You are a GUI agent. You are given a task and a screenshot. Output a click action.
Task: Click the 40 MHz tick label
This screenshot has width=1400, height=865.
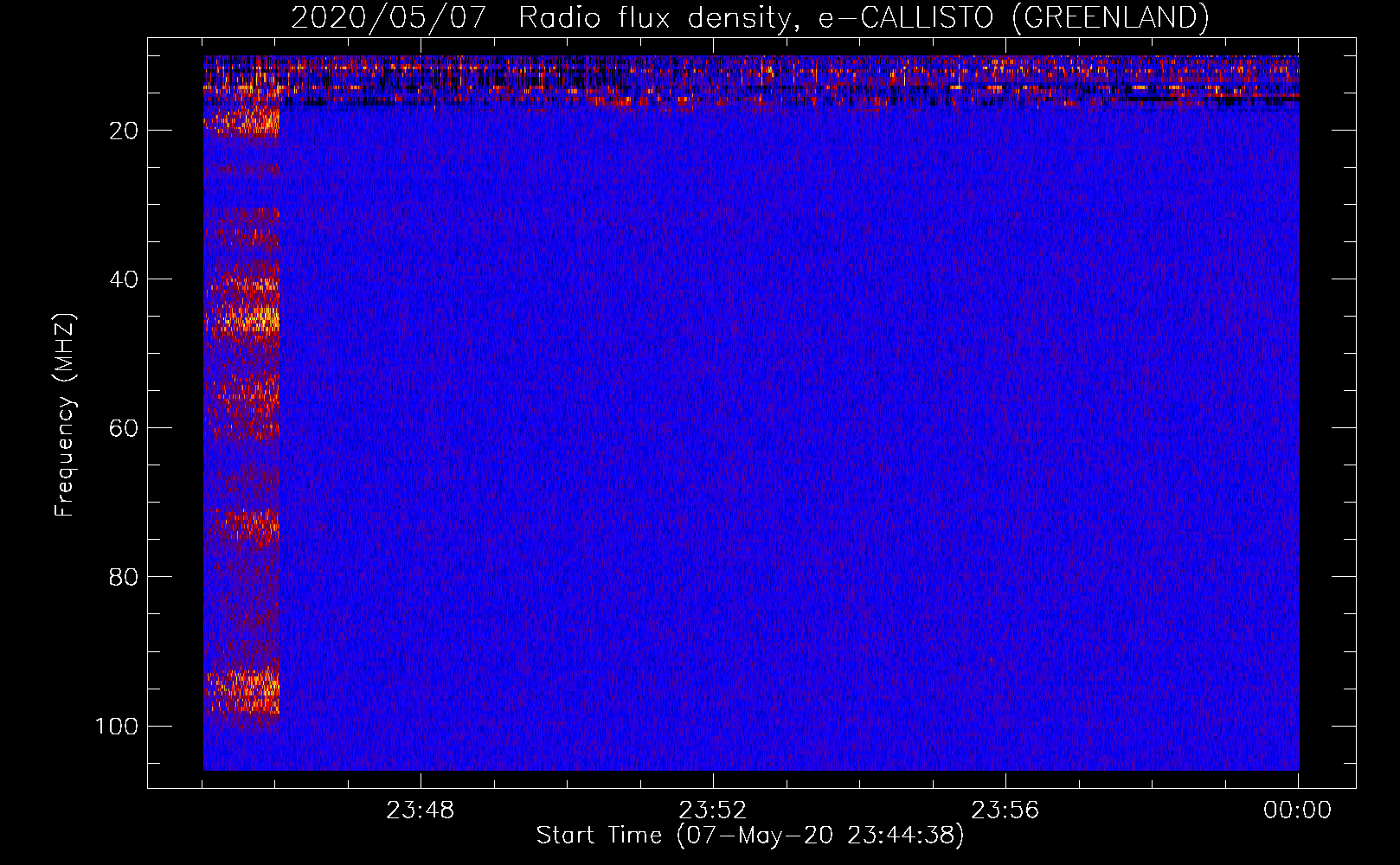[x=124, y=279]
